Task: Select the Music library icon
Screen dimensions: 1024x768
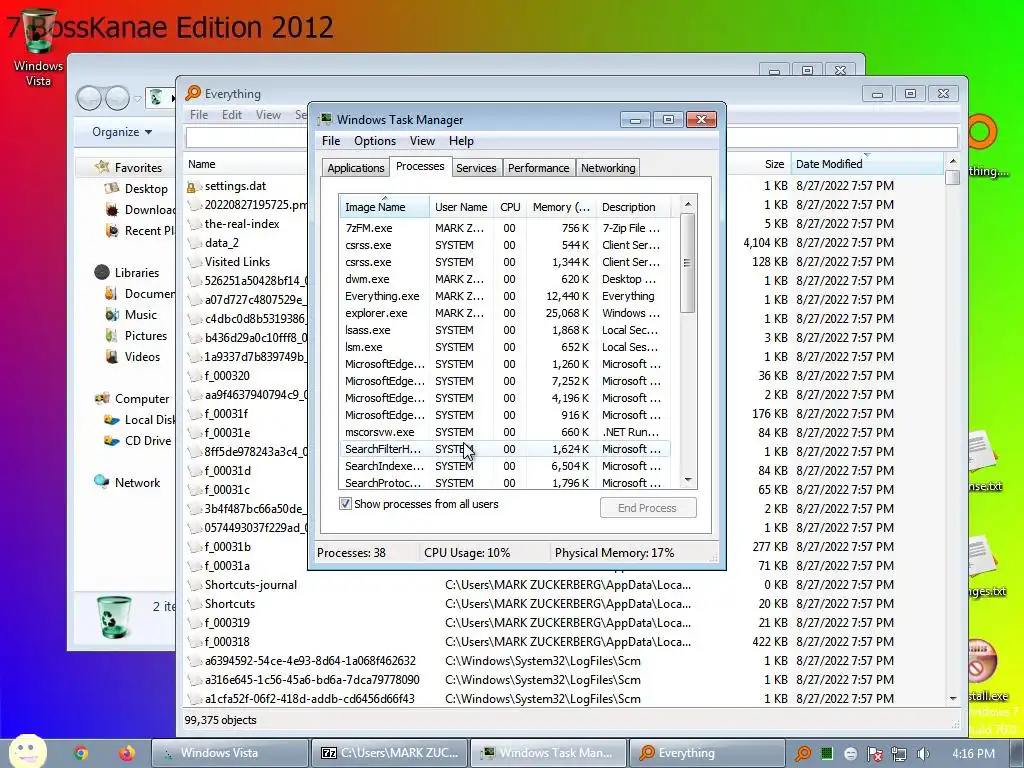Action: [112, 315]
